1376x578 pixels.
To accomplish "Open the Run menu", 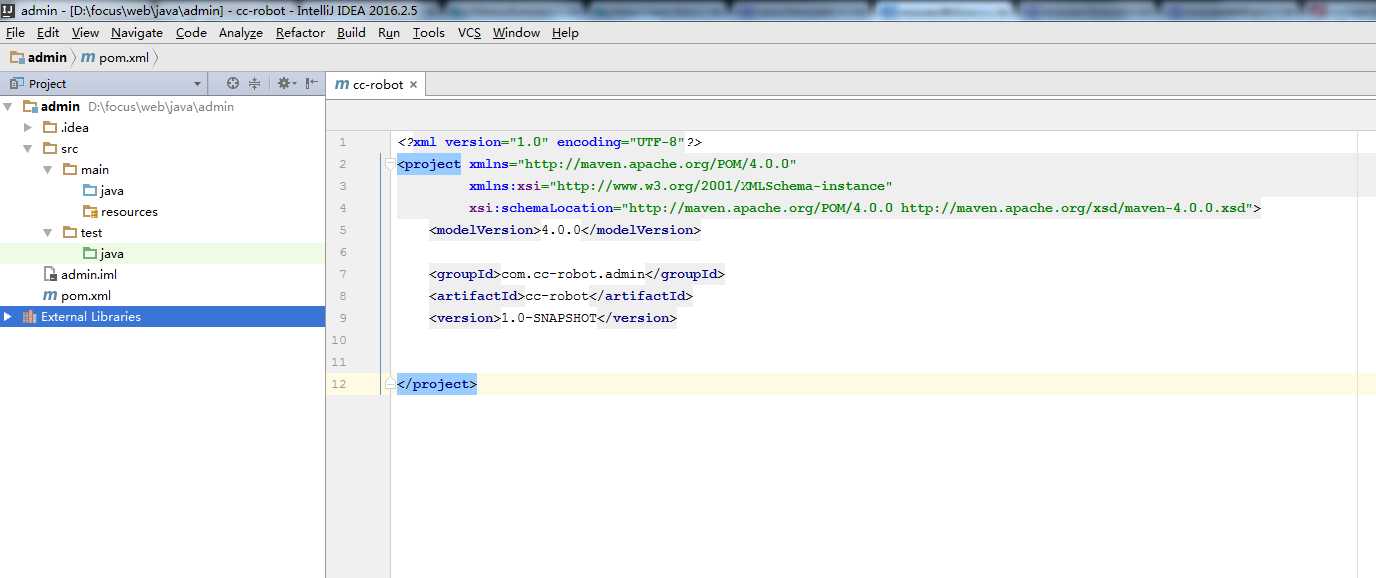I will coord(389,32).
